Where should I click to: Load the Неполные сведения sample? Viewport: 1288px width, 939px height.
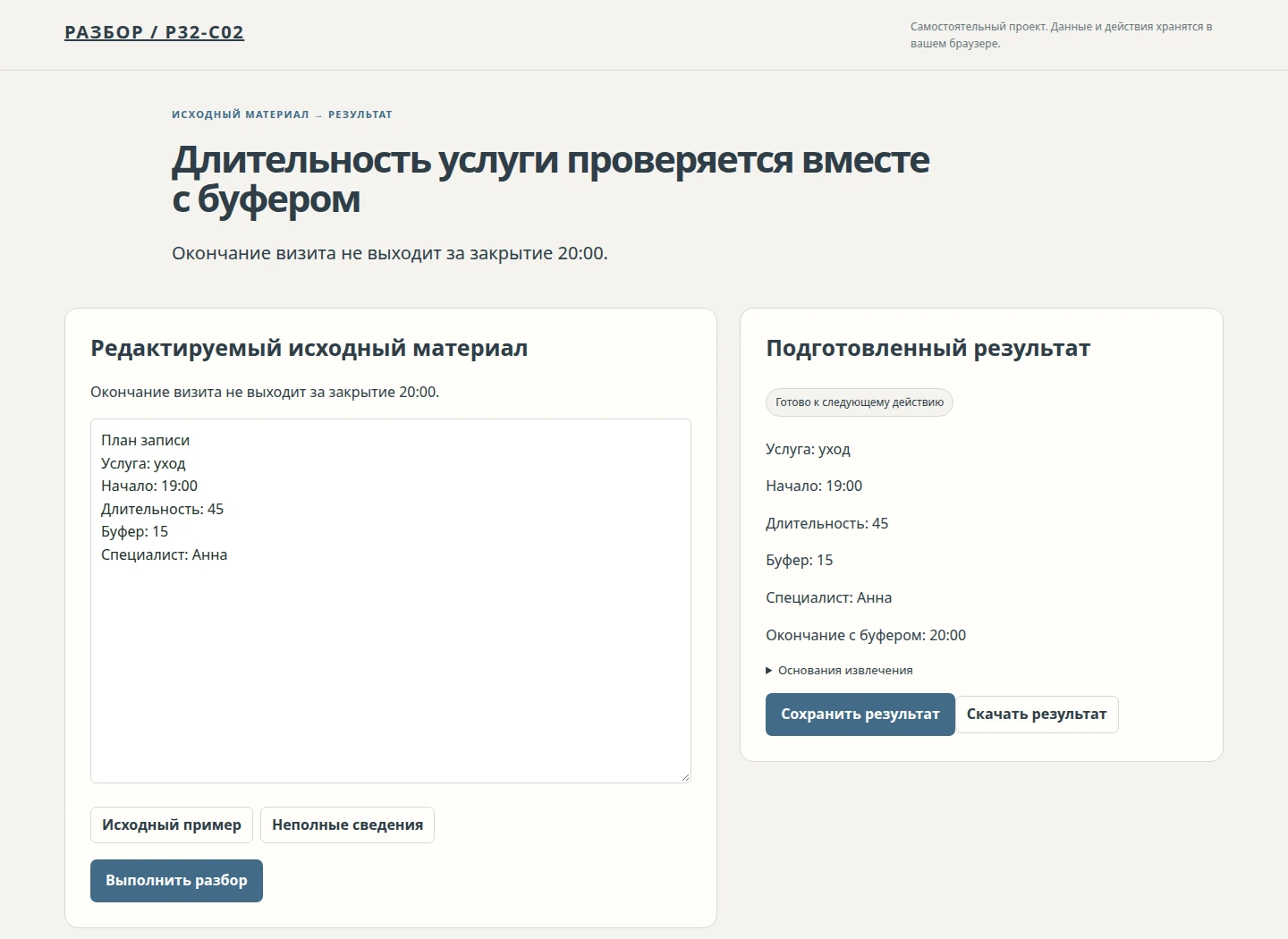point(347,825)
